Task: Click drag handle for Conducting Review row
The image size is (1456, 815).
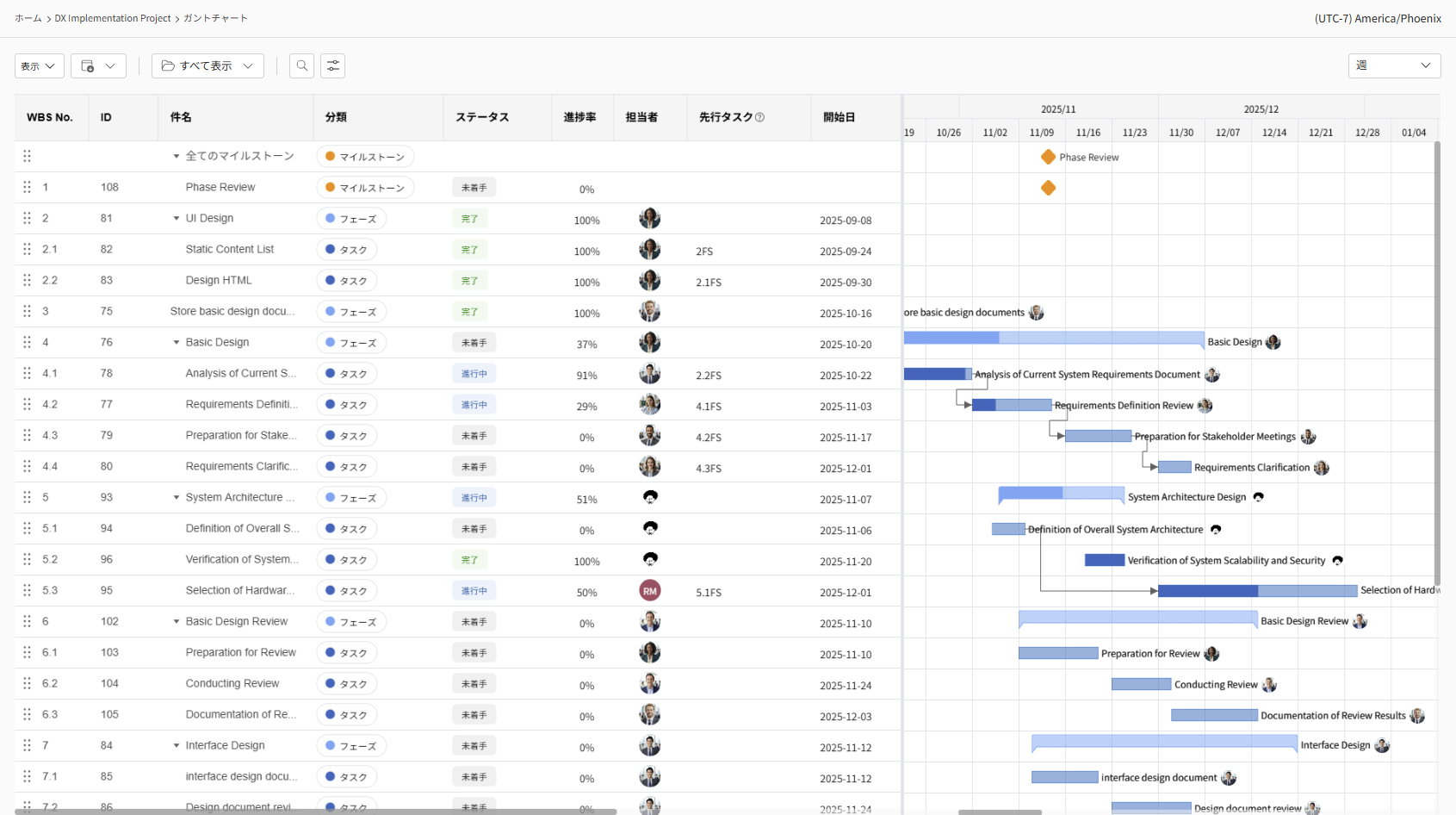Action: coord(27,683)
